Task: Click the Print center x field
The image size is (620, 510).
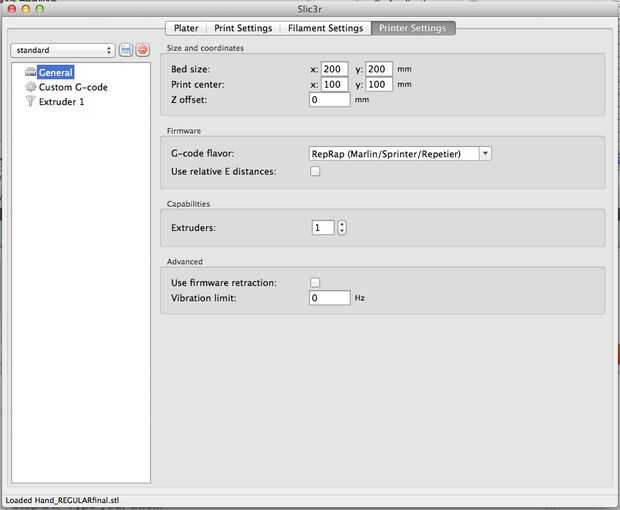Action: tap(335, 84)
